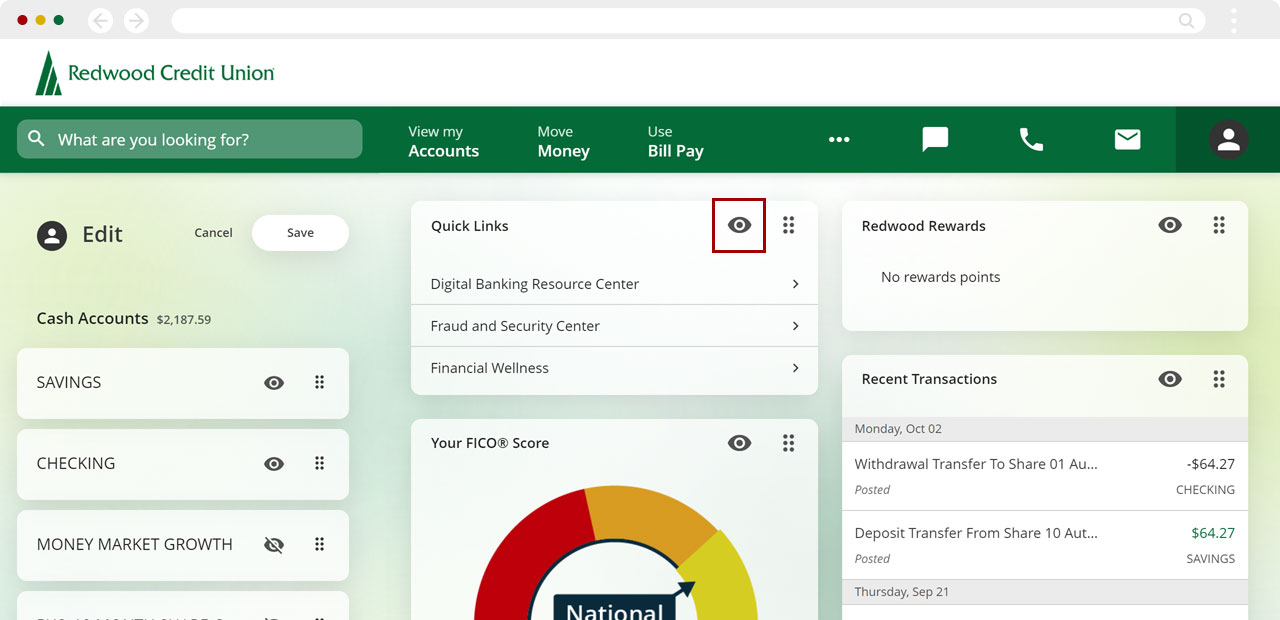
Task: Click the person icon beside Edit
Action: coord(52,235)
